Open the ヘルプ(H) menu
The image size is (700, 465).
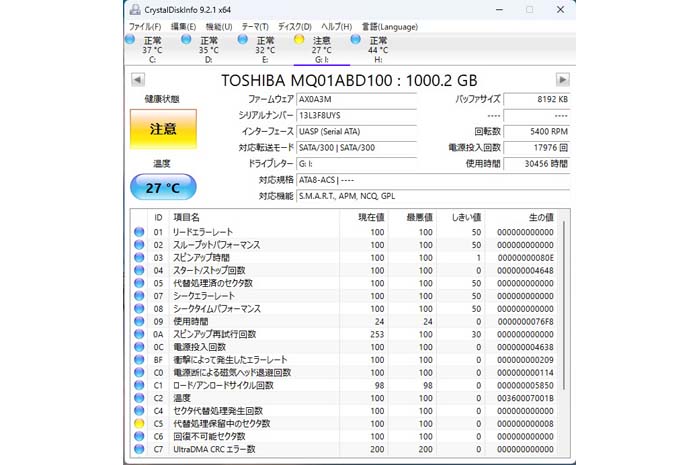pos(336,27)
